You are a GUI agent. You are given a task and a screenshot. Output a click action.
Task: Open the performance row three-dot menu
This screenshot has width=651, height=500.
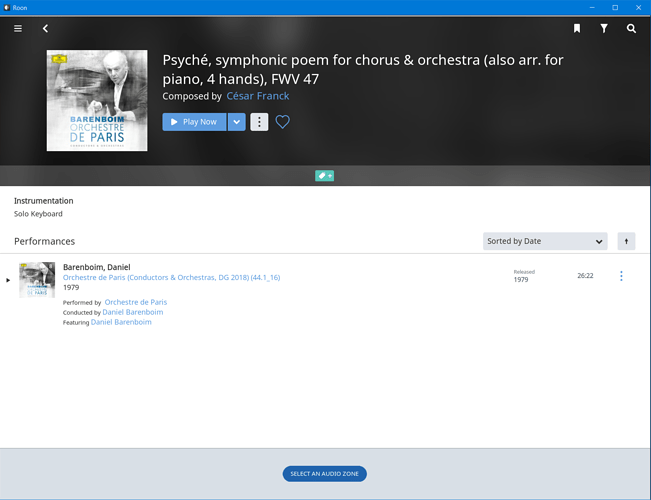point(621,276)
